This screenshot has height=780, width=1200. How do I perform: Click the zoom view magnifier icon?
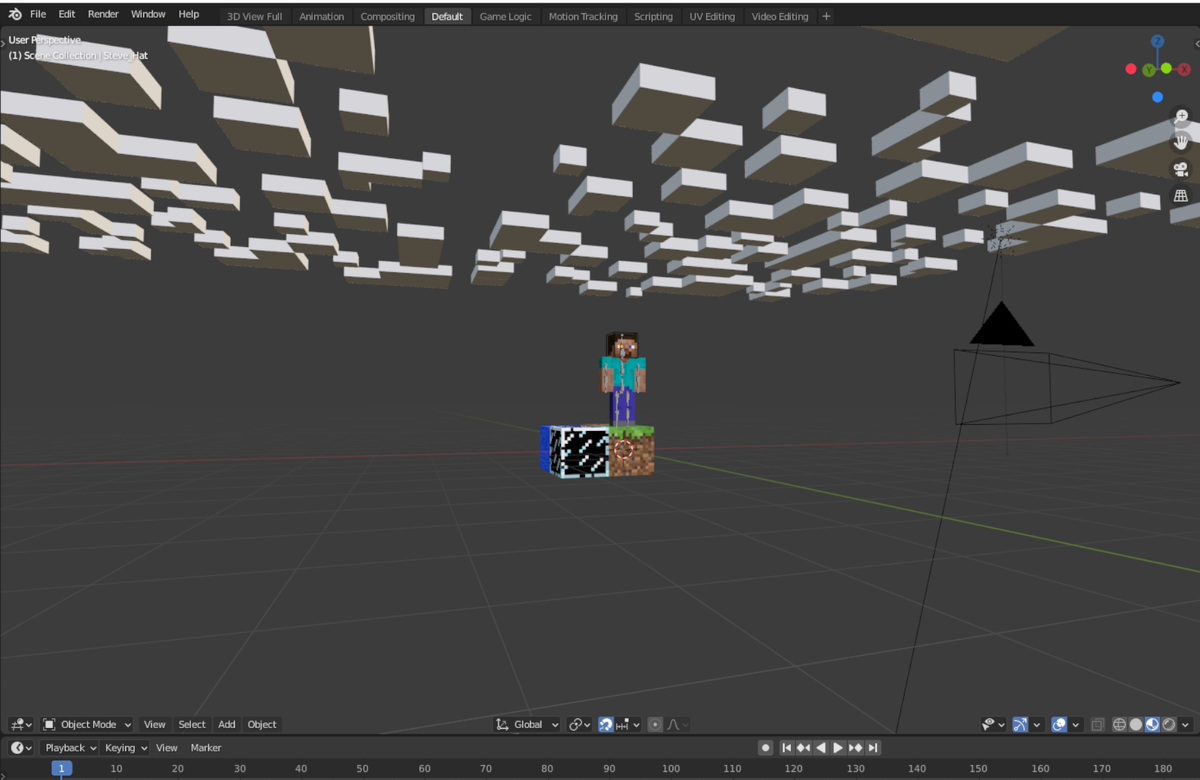pyautogui.click(x=1181, y=116)
